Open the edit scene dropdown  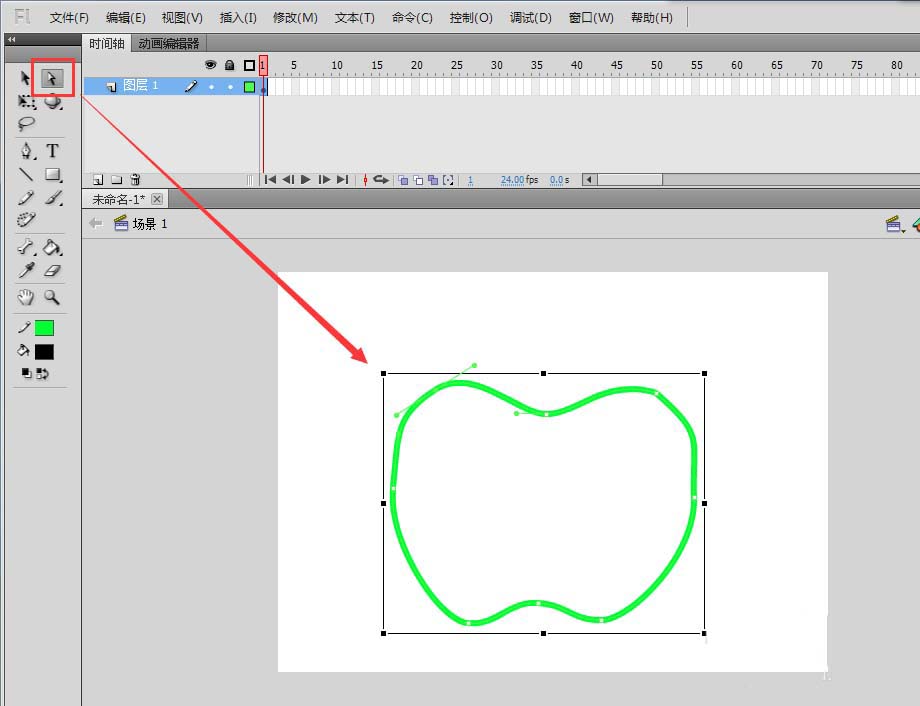(895, 225)
